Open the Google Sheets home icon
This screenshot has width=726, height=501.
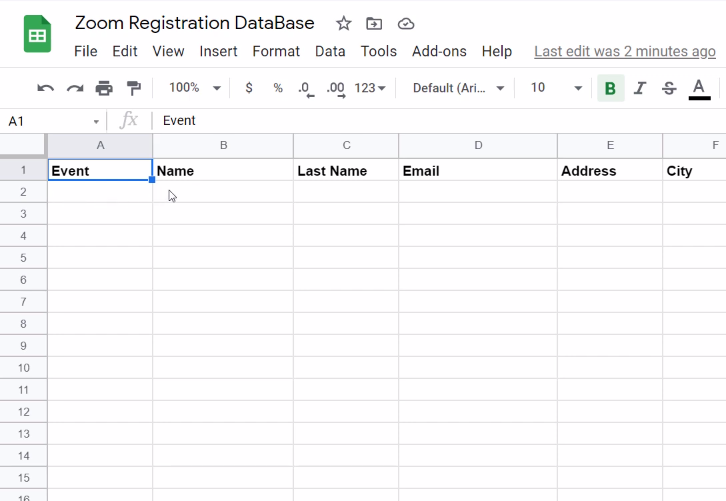point(38,34)
